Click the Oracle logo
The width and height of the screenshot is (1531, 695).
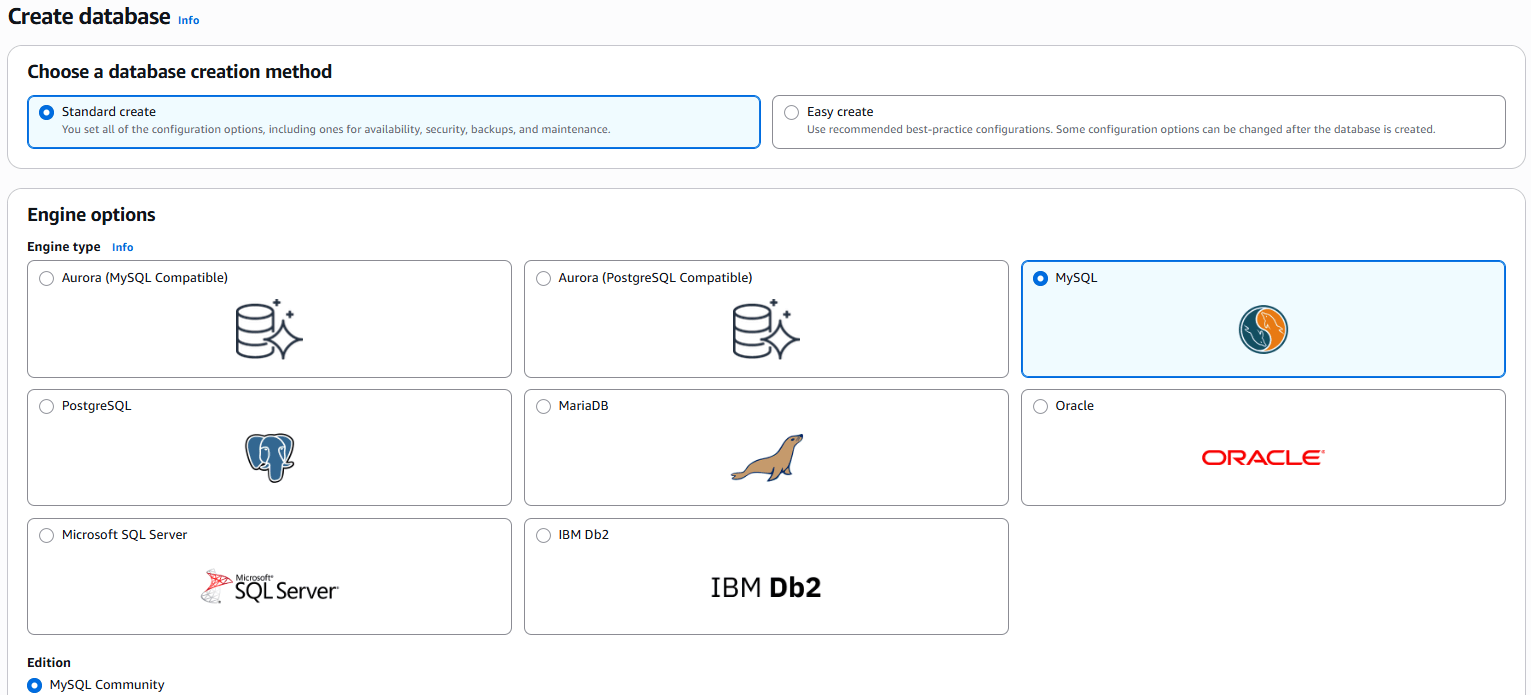click(1262, 457)
